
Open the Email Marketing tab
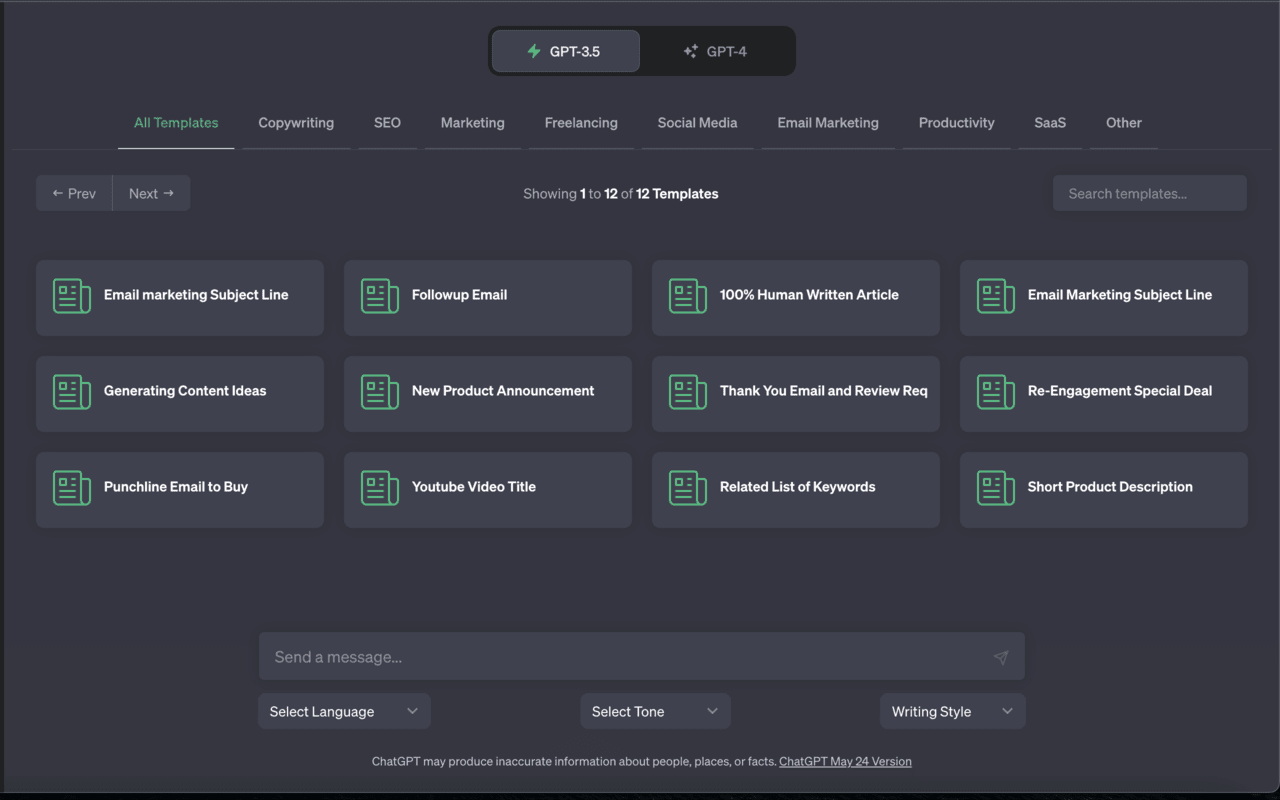tap(828, 123)
